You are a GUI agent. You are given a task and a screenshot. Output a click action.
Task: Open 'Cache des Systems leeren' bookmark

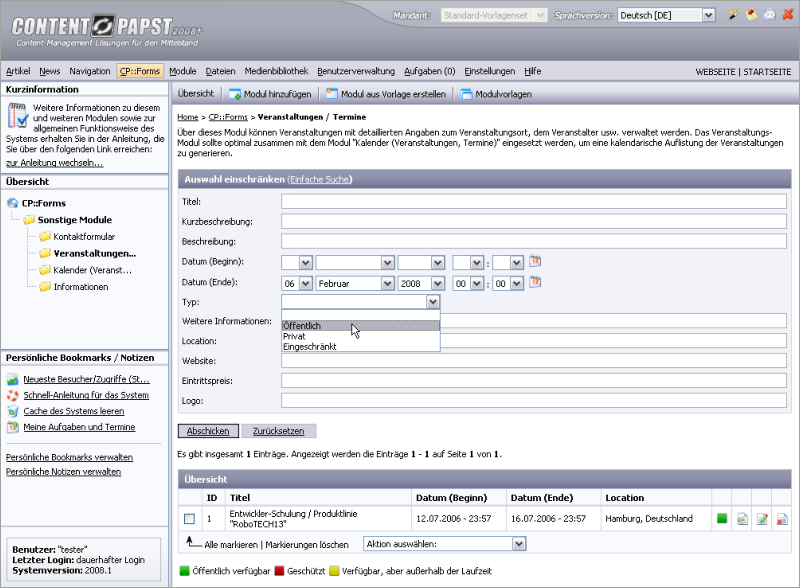(x=74, y=411)
